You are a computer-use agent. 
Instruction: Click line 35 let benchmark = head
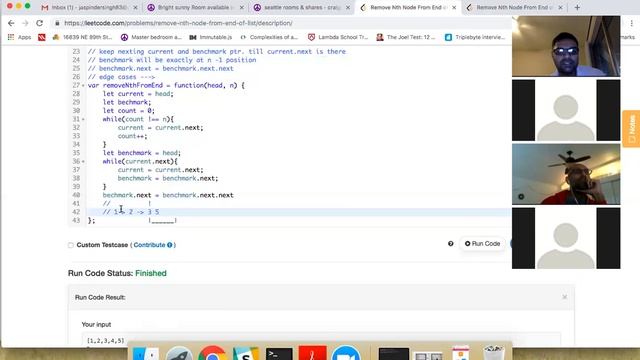pyautogui.click(x=142, y=153)
